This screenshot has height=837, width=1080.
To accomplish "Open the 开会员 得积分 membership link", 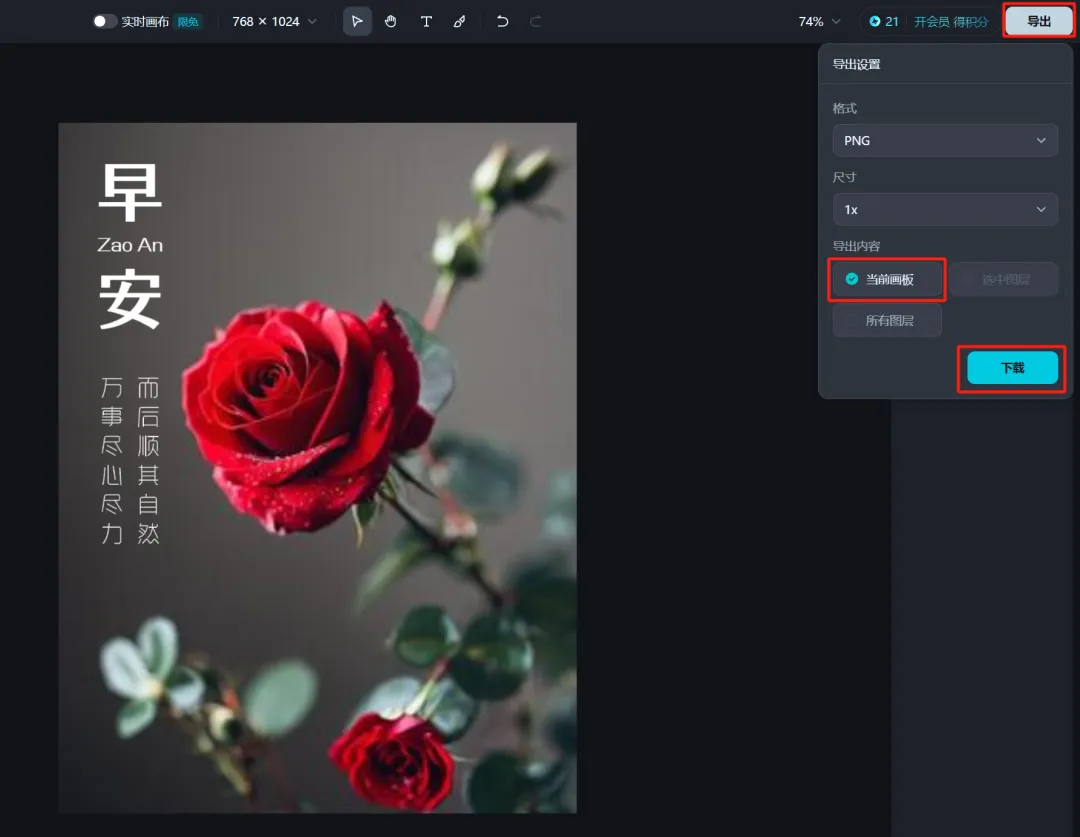I will (951, 21).
